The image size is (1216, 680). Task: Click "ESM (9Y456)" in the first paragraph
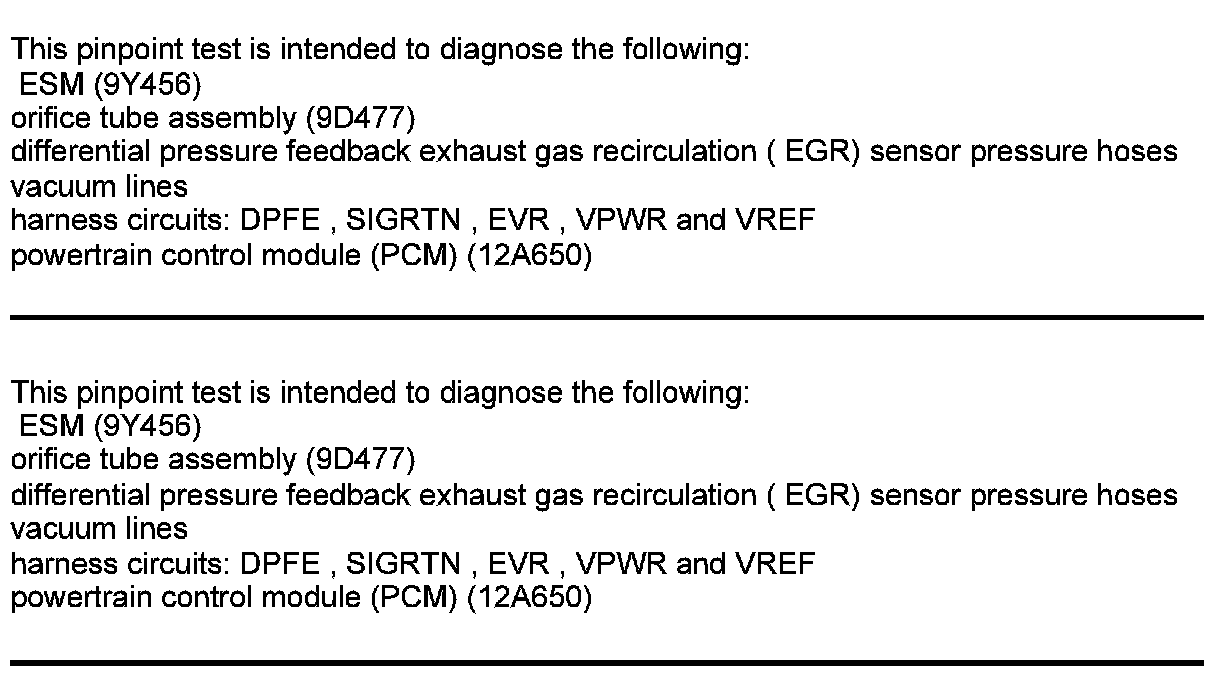point(110,84)
